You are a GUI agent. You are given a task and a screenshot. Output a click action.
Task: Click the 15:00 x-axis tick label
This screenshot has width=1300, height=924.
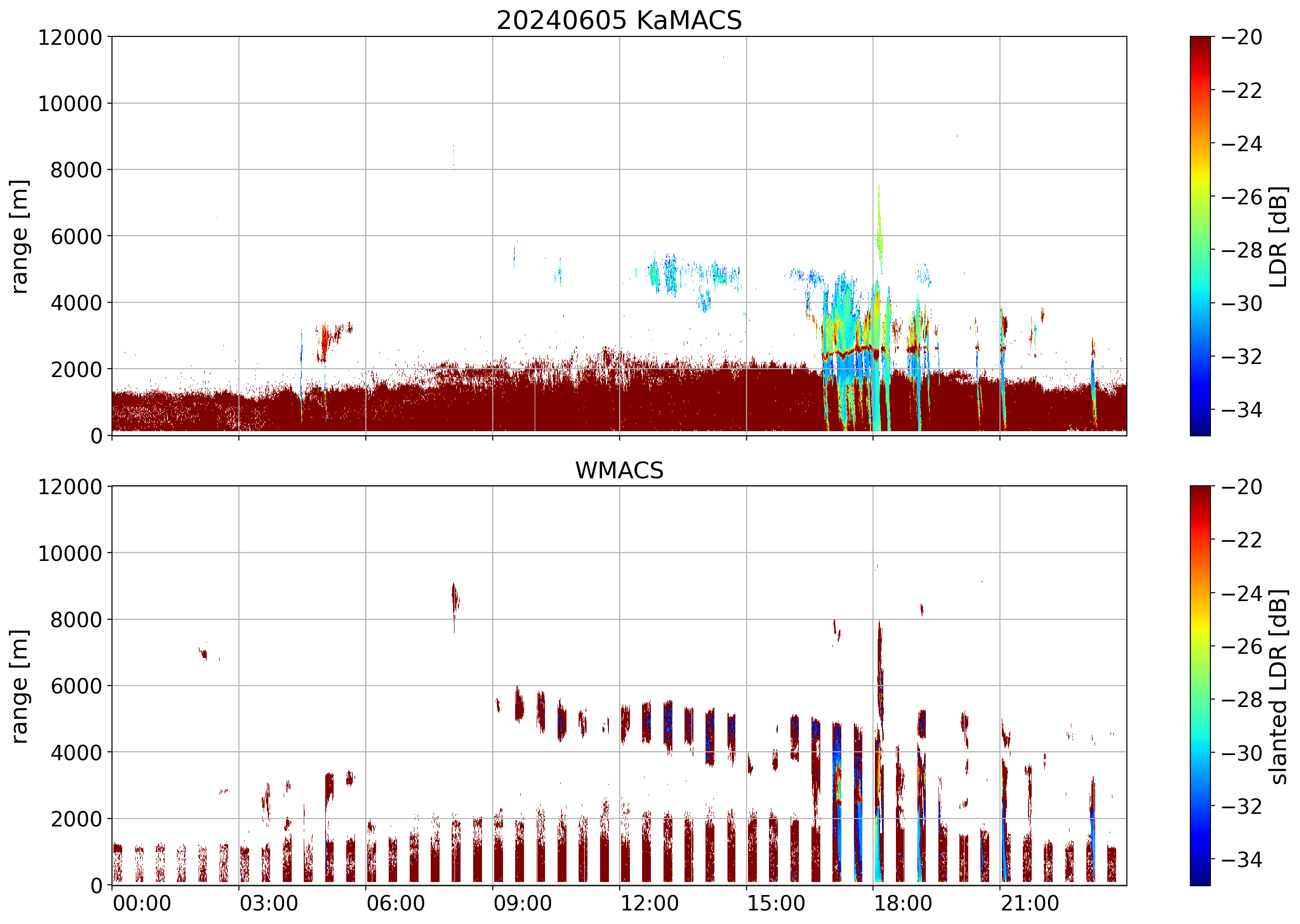776,903
